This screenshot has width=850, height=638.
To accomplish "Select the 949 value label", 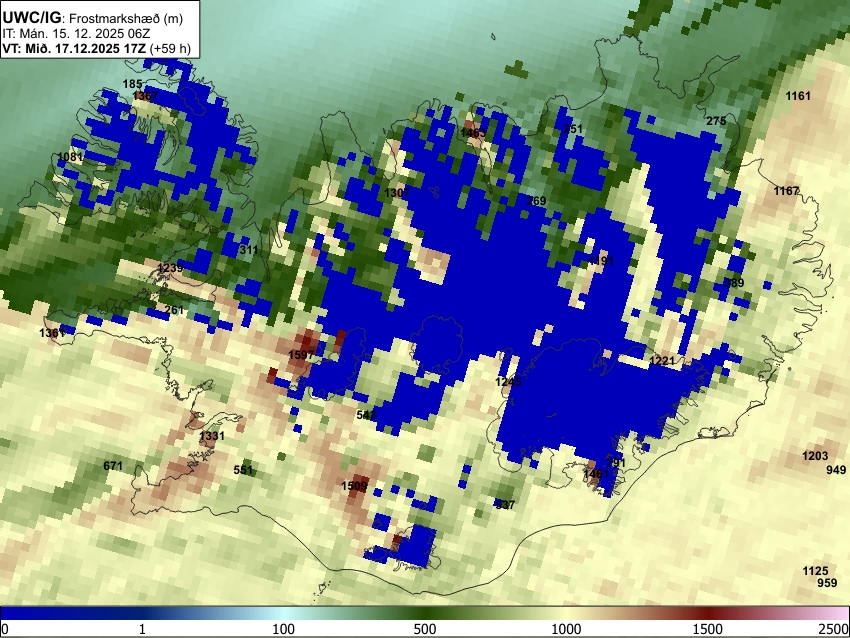I will coord(836,469).
